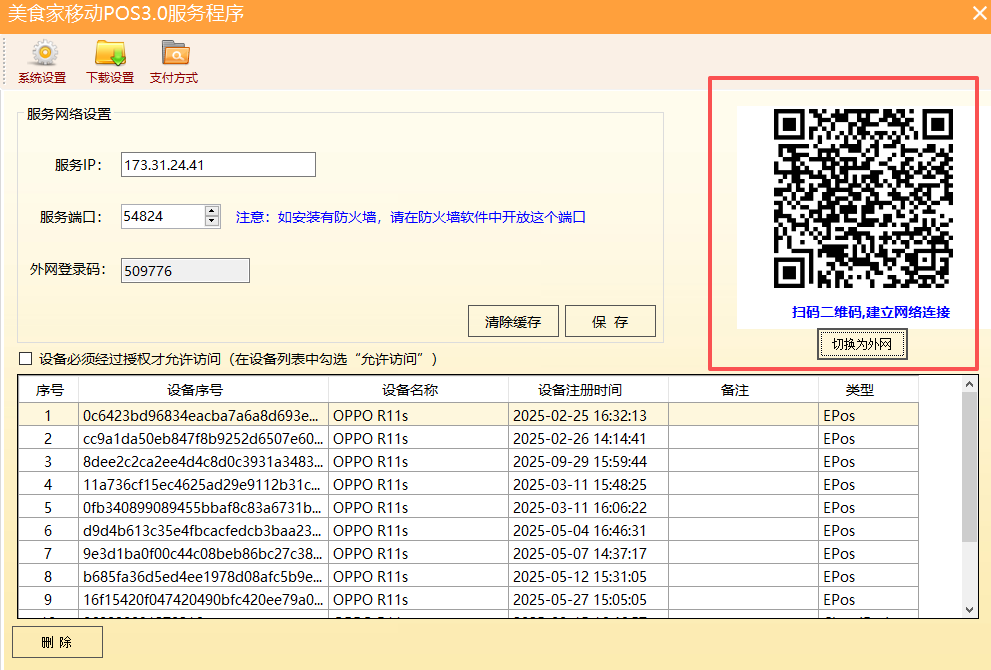
Task: Enable 设备必须经过授权才允许访问 checkbox
Action: coord(26,359)
